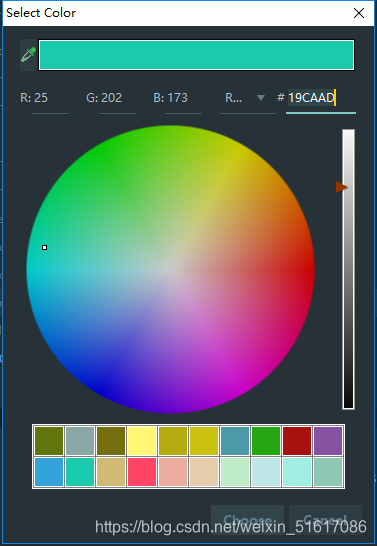Viewport: 377px width, 546px height.
Task: Pick the sky blue swatch in bottom row
Action: (49, 471)
